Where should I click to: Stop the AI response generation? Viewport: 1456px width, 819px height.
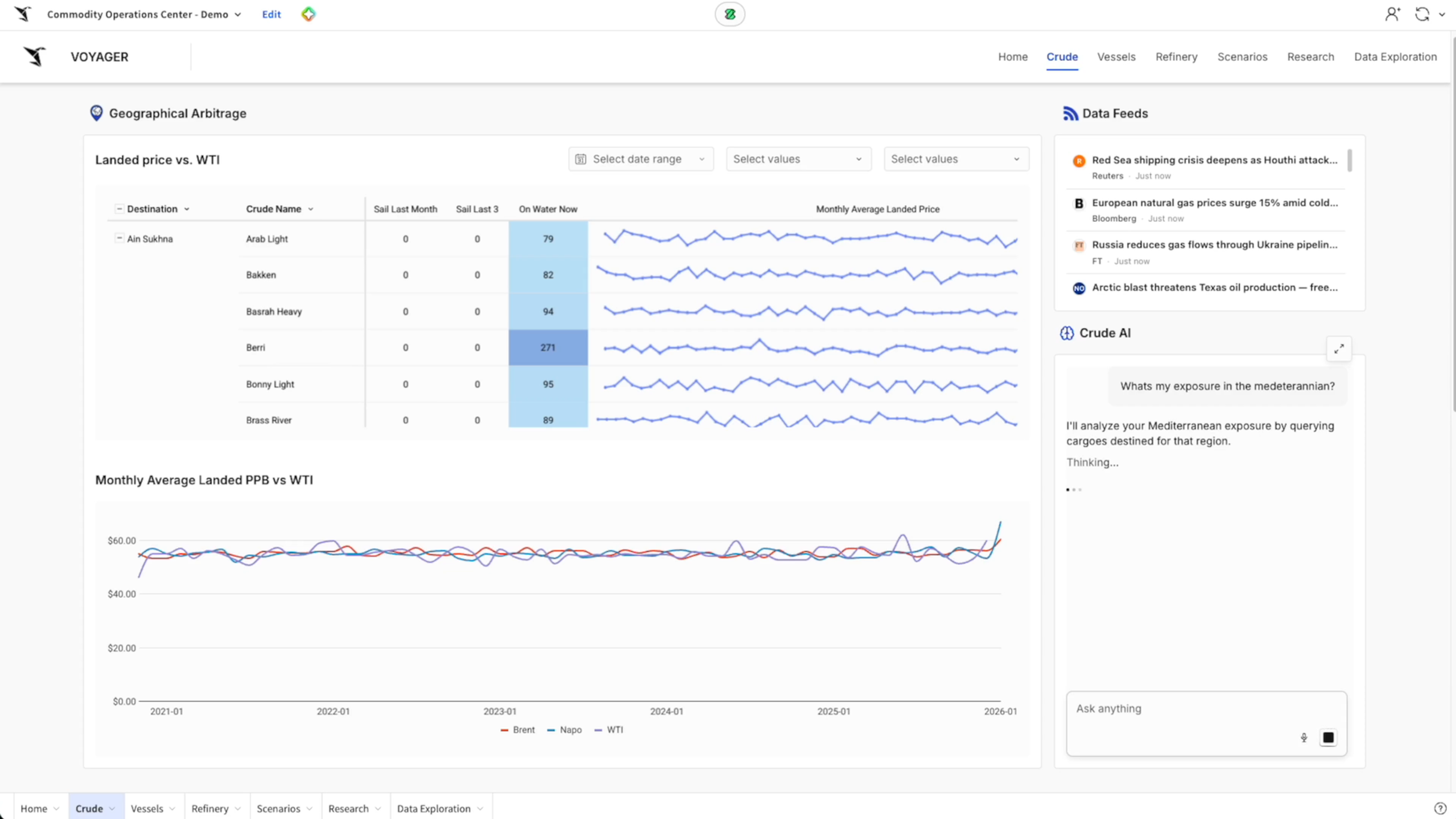point(1328,737)
